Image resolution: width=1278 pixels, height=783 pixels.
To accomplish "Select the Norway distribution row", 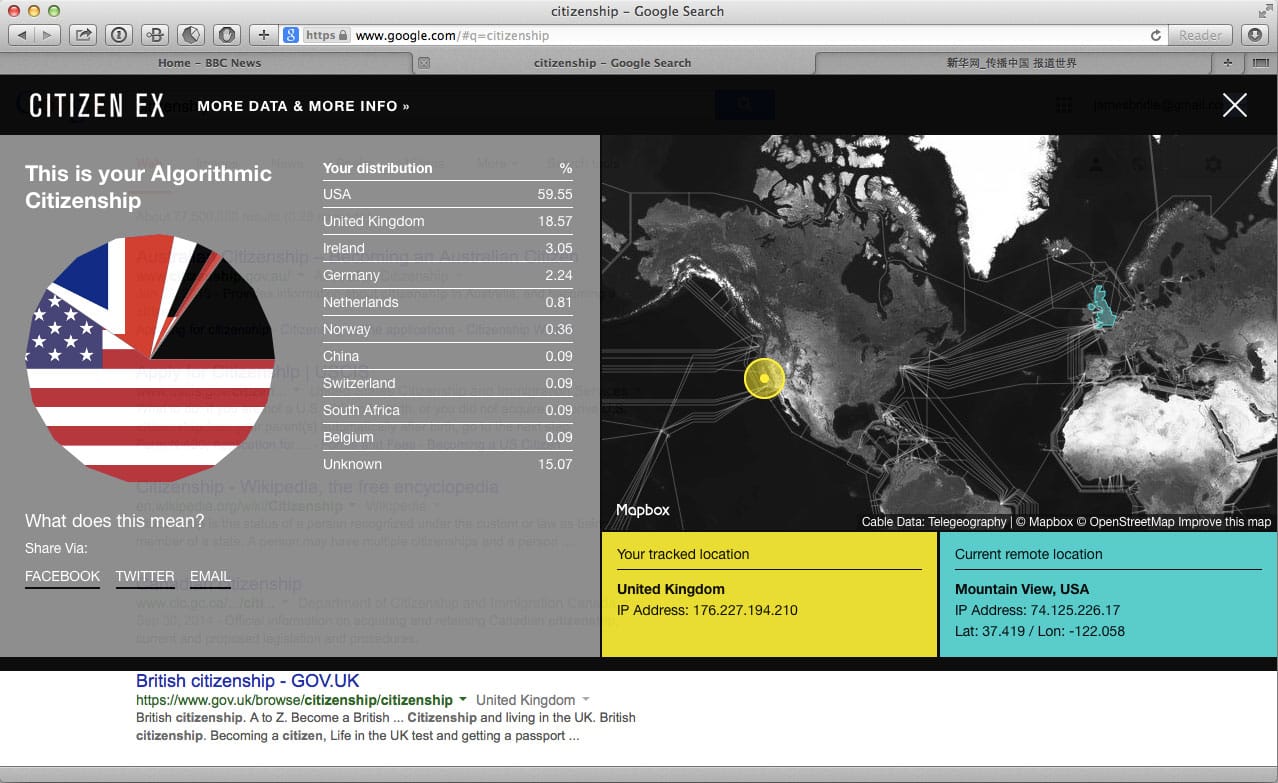I will pos(448,329).
